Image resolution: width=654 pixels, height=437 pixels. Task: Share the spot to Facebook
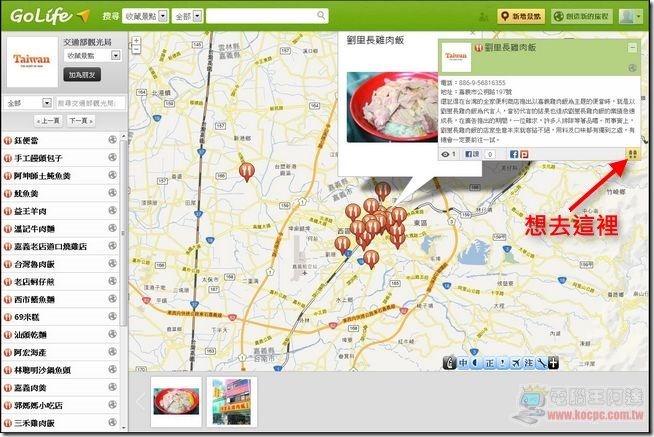coord(514,154)
